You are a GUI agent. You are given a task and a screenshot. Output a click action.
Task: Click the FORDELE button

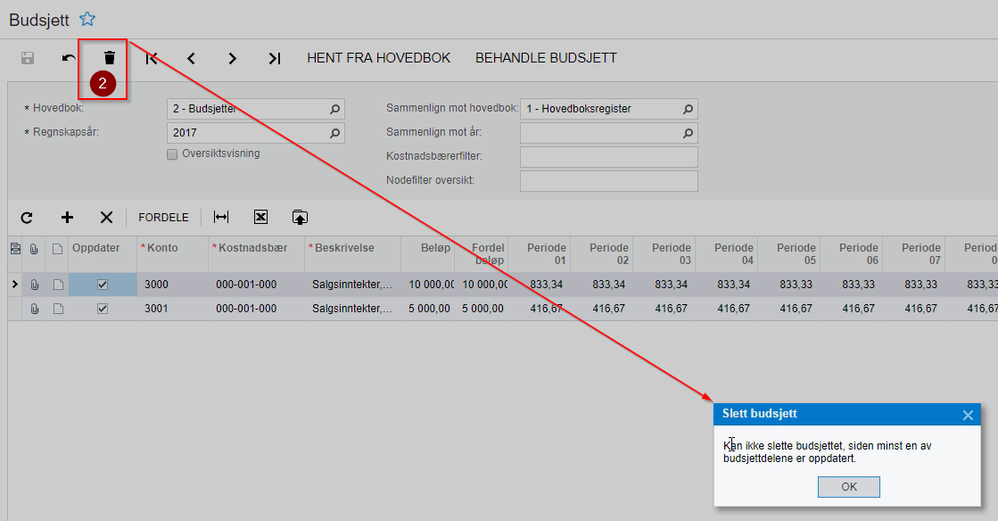[164, 218]
